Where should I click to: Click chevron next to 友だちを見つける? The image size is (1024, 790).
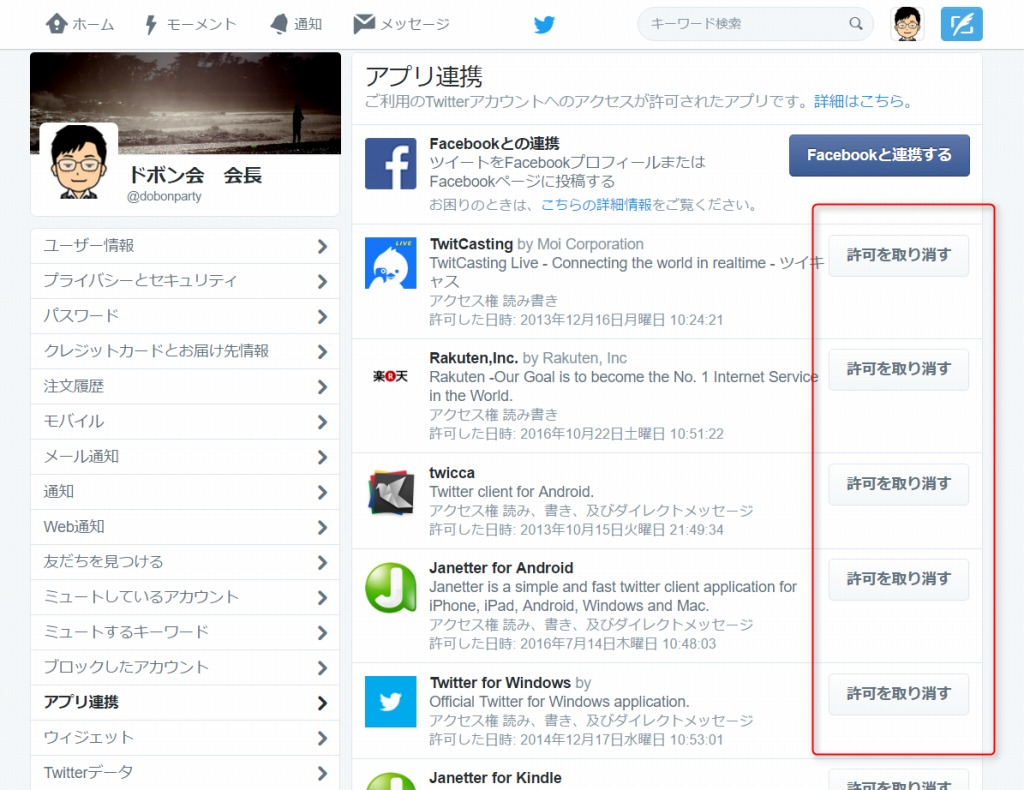click(x=322, y=563)
